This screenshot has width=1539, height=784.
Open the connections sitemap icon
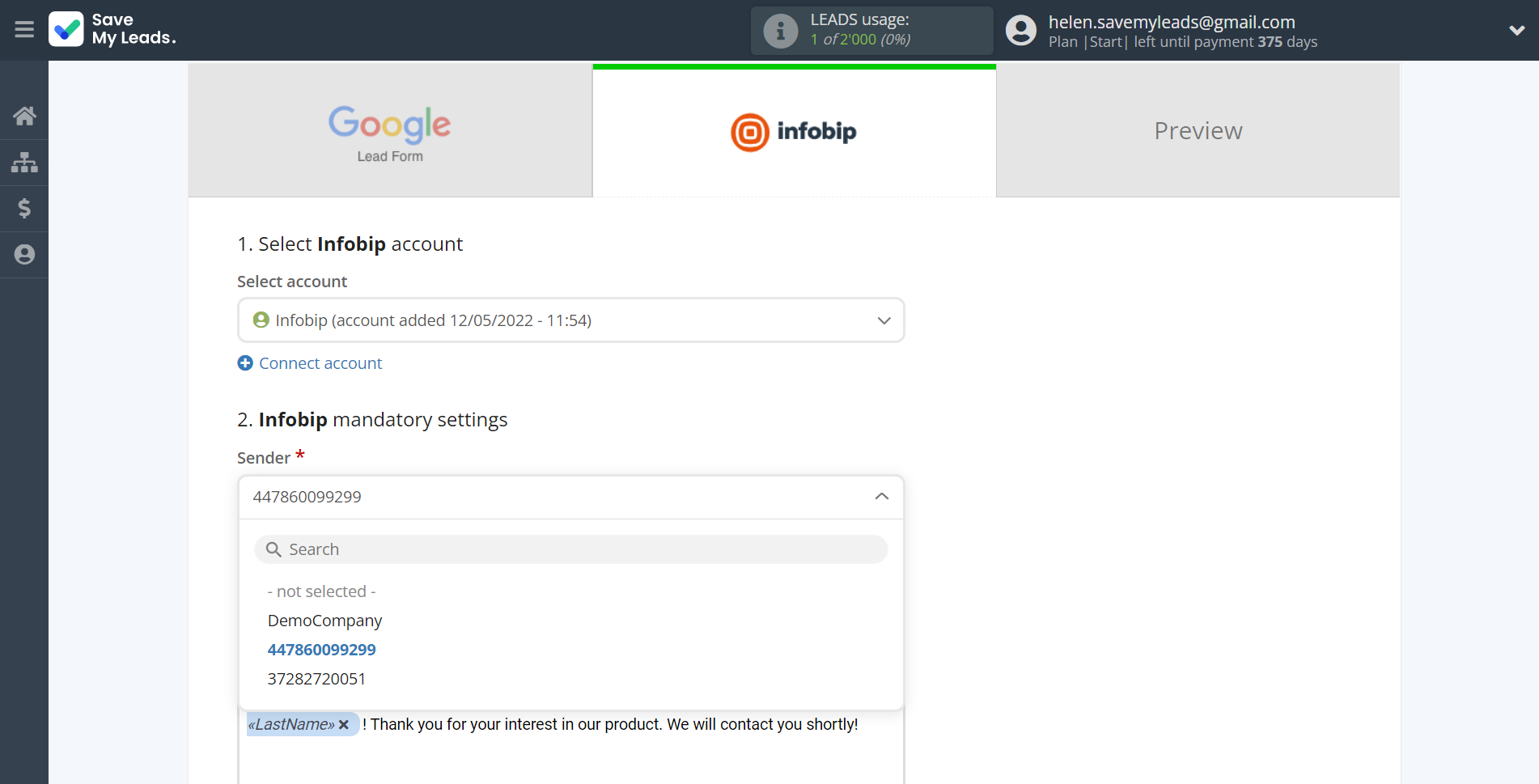click(x=24, y=163)
